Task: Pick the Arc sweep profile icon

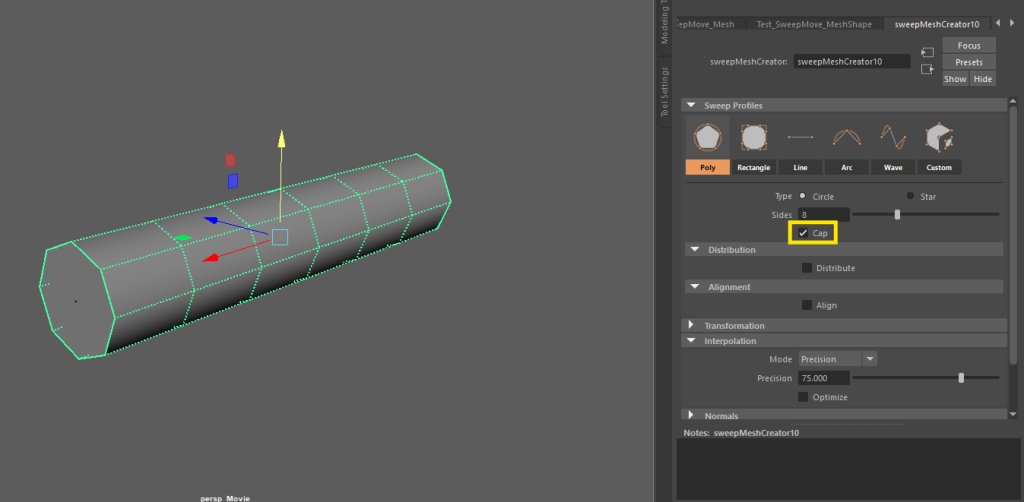Action: [846, 137]
